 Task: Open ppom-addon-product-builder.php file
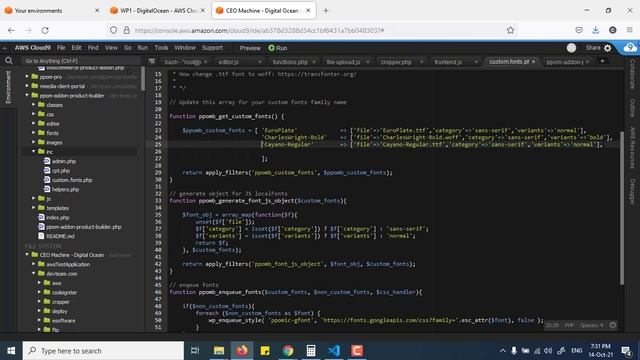click(x=84, y=227)
